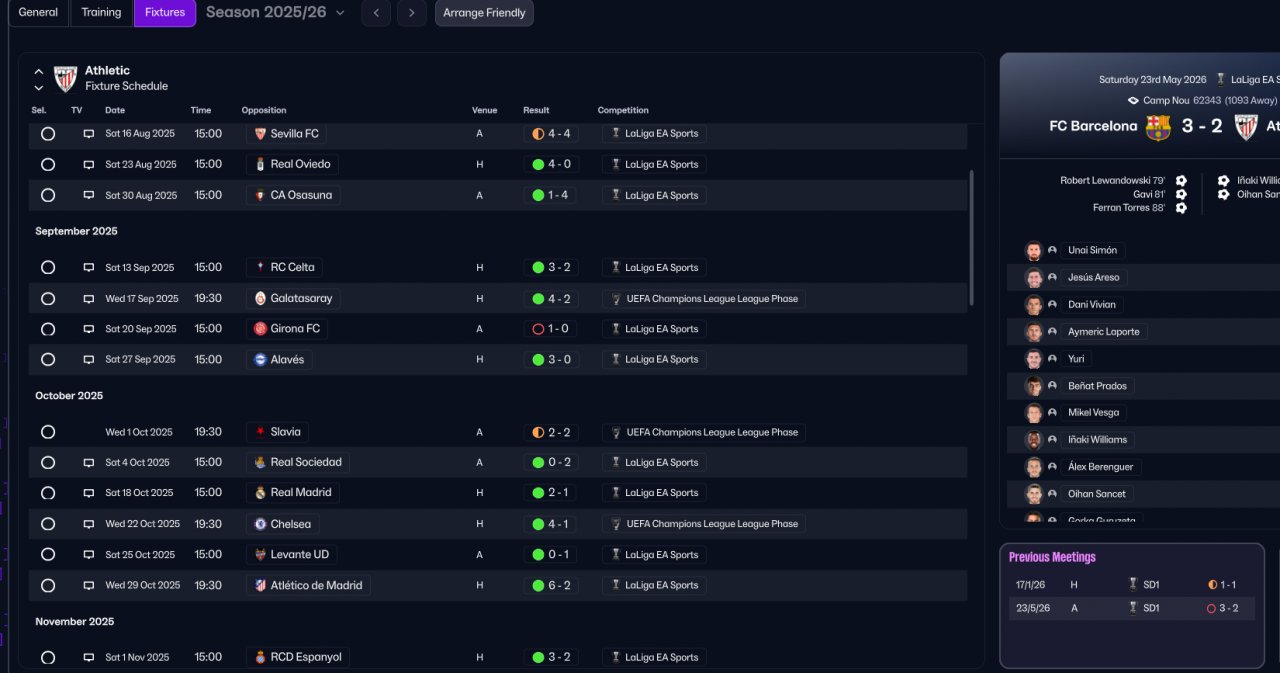Click the Girona FC club badge
The image size is (1280, 673).
[260, 328]
